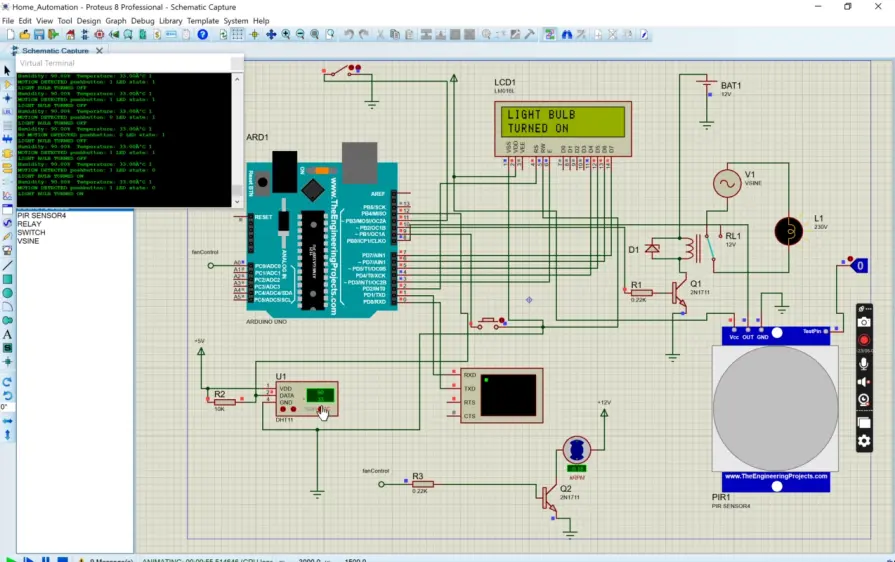Open the Template menu
Screen dimensions: 895x562
pos(203,21)
